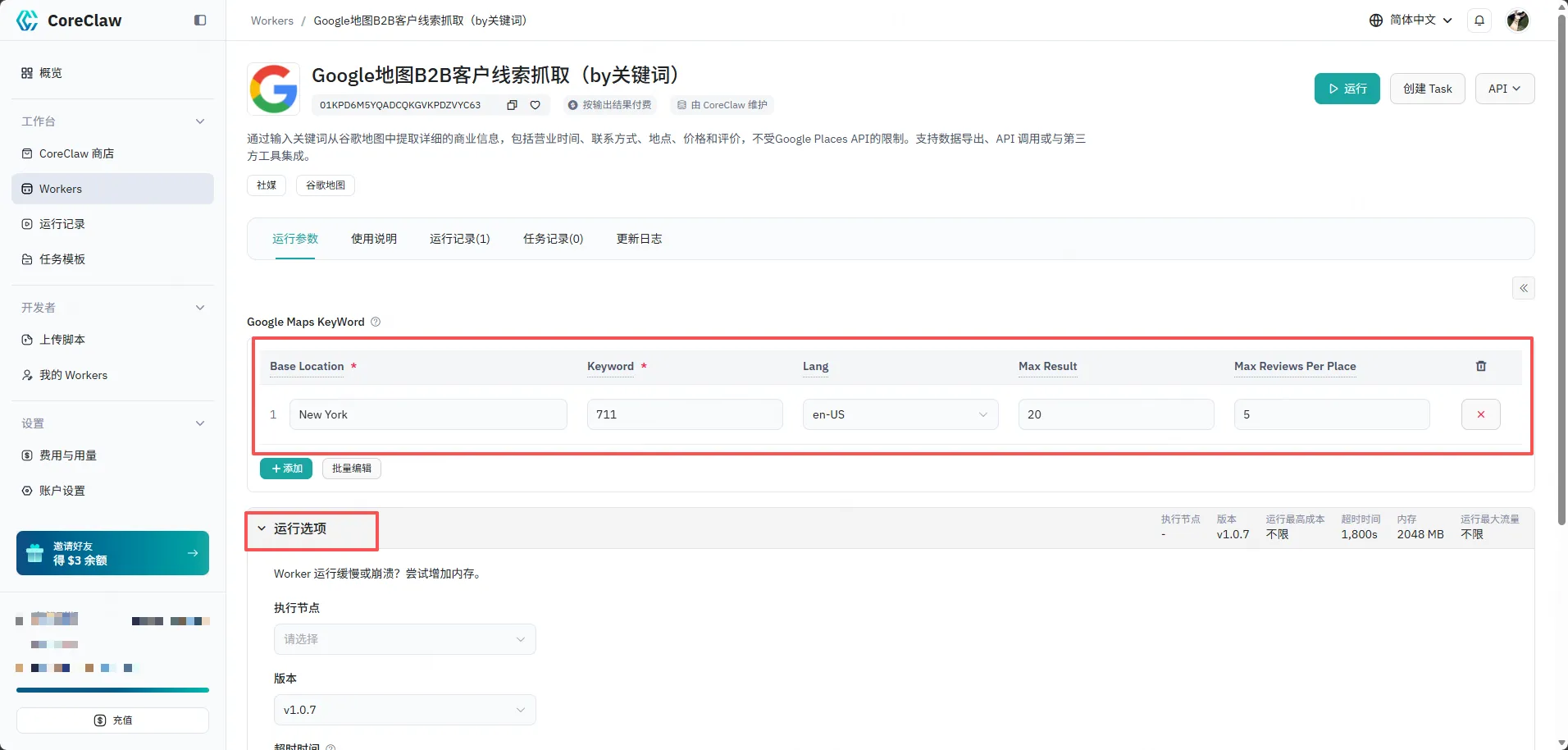Viewport: 1568px width, 750px height.
Task: Collapse the 工作台 sidebar section
Action: 200,121
